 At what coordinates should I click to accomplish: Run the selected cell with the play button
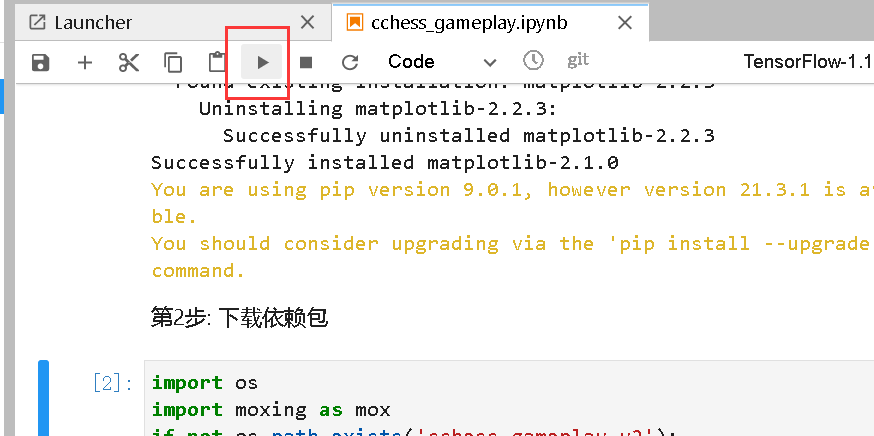tap(262, 62)
